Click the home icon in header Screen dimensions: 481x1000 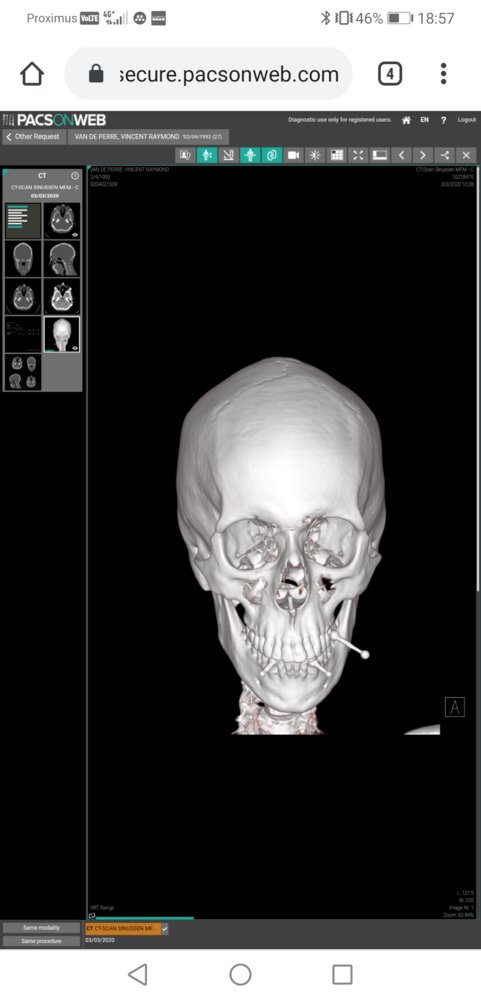(x=406, y=120)
